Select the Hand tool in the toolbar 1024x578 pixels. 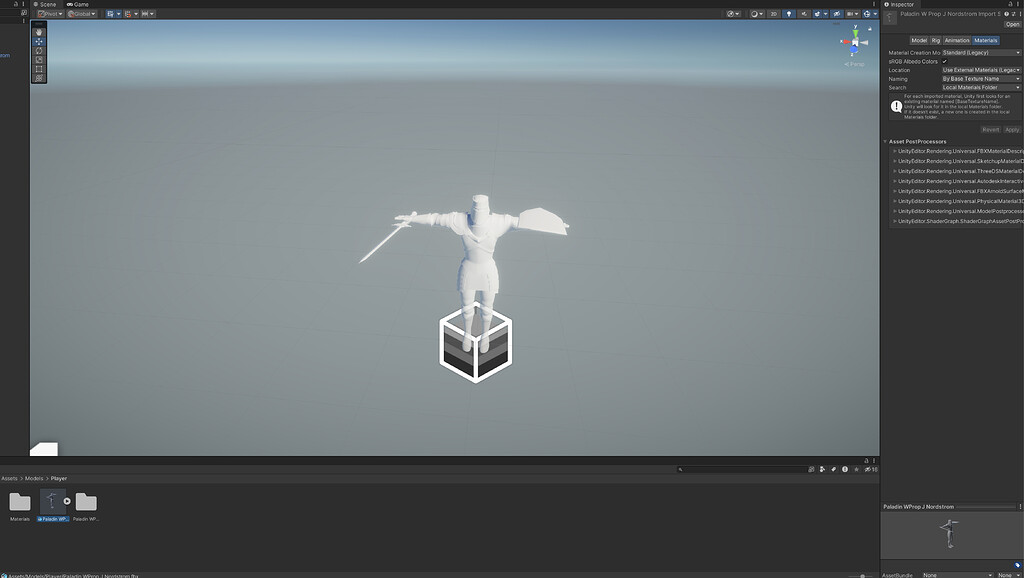point(39,32)
